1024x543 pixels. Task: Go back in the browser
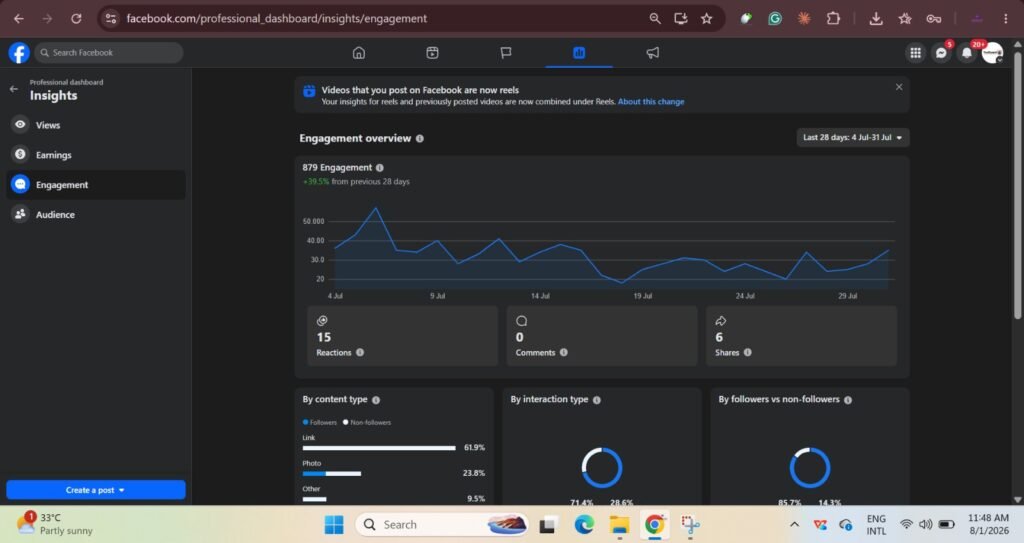[x=19, y=18]
